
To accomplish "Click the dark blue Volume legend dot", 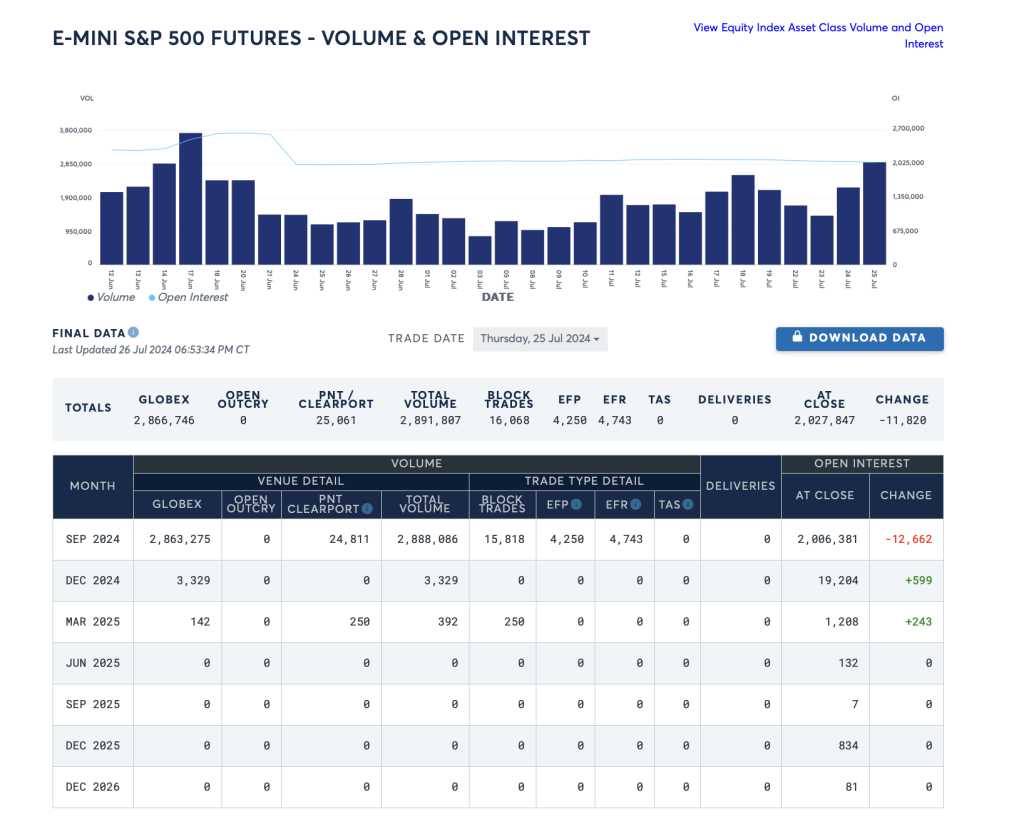I will (x=91, y=297).
